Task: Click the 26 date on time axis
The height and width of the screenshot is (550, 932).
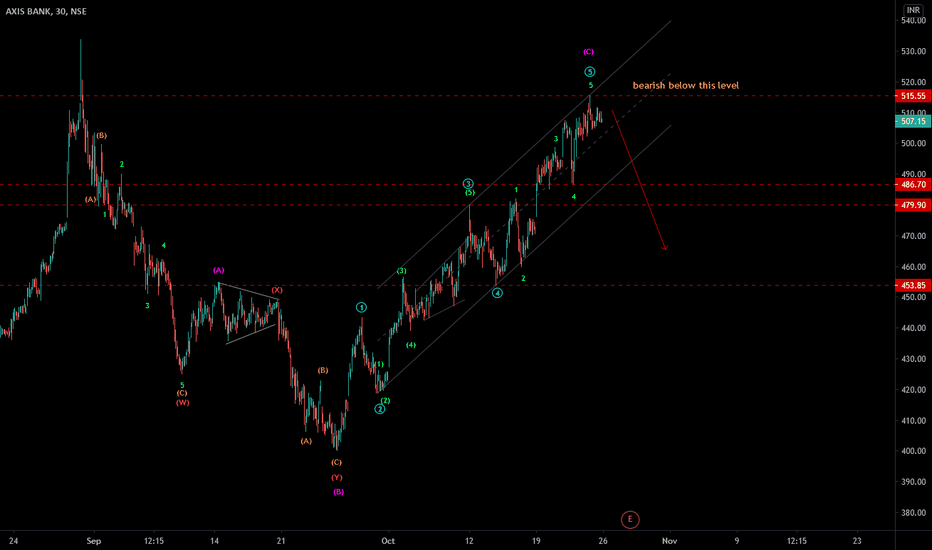Action: 603,541
